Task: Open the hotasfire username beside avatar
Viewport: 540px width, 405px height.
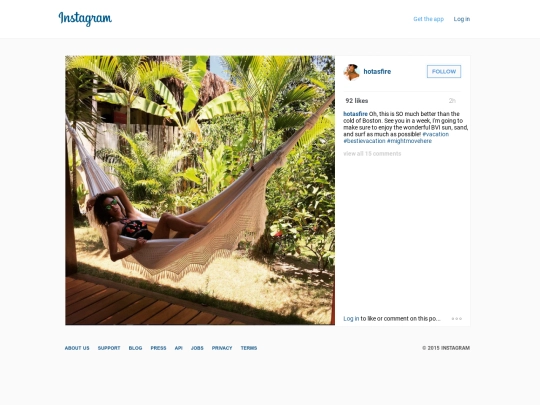Action: 377,72
